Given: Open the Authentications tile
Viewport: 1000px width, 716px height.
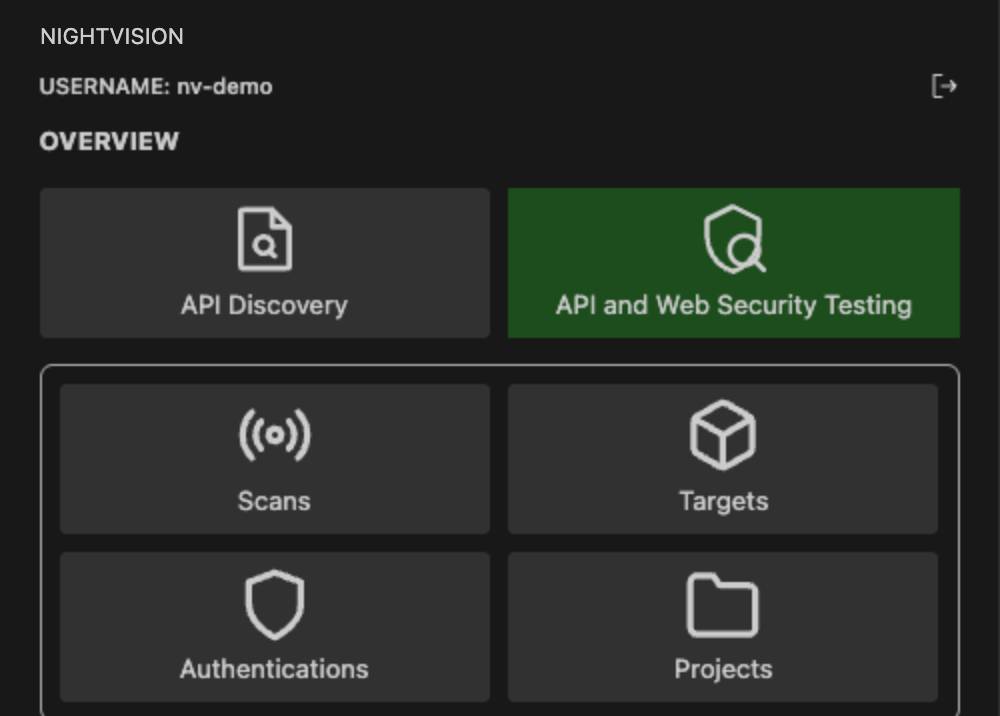Looking at the screenshot, I should tap(275, 627).
